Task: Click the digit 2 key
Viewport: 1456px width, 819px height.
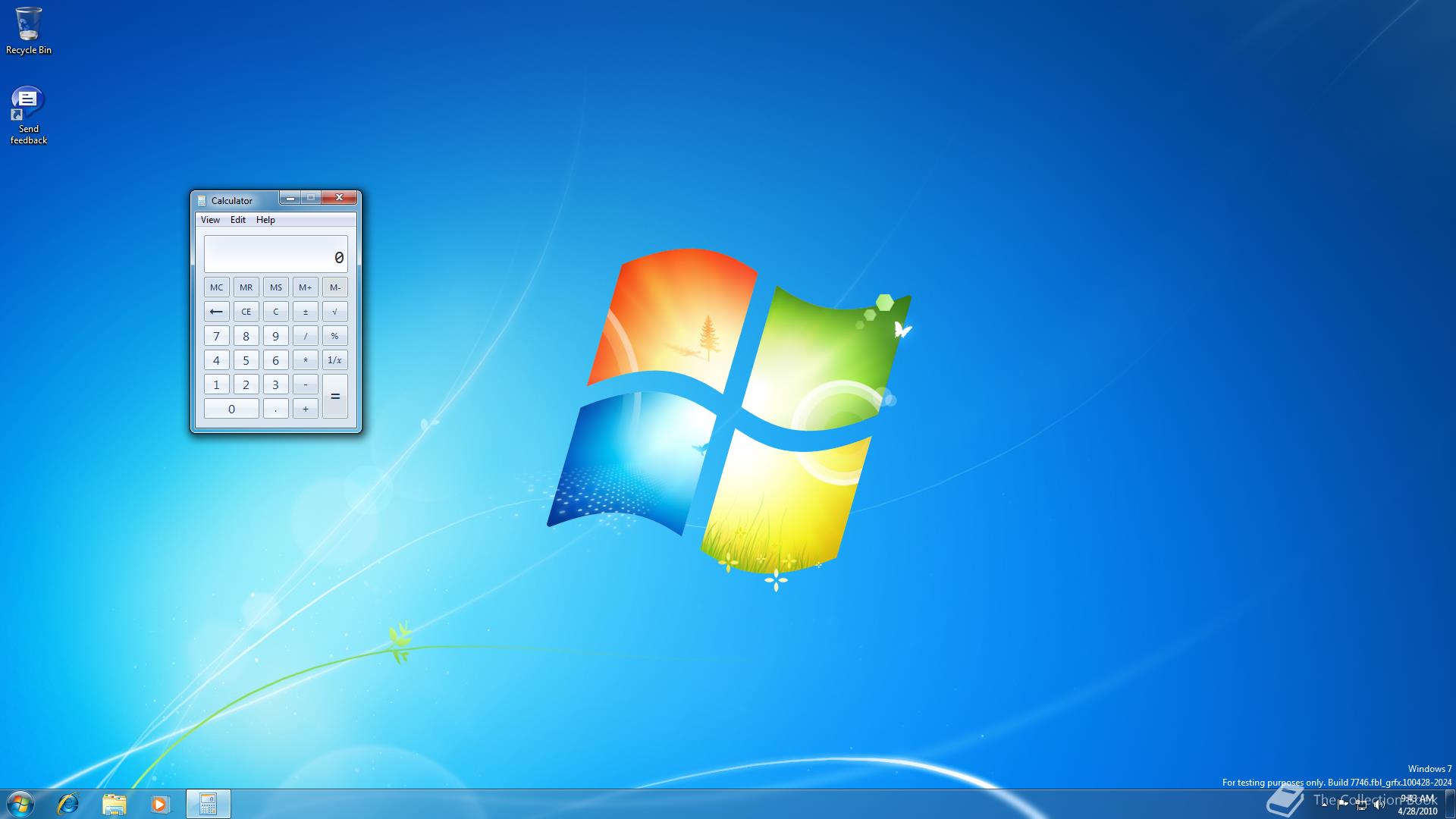Action: 246,384
